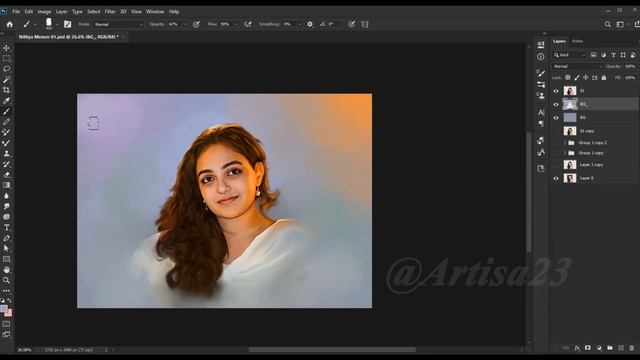This screenshot has height=360, width=640.
Task: Open layer blend mode Normal dropdown
Action: [578, 67]
